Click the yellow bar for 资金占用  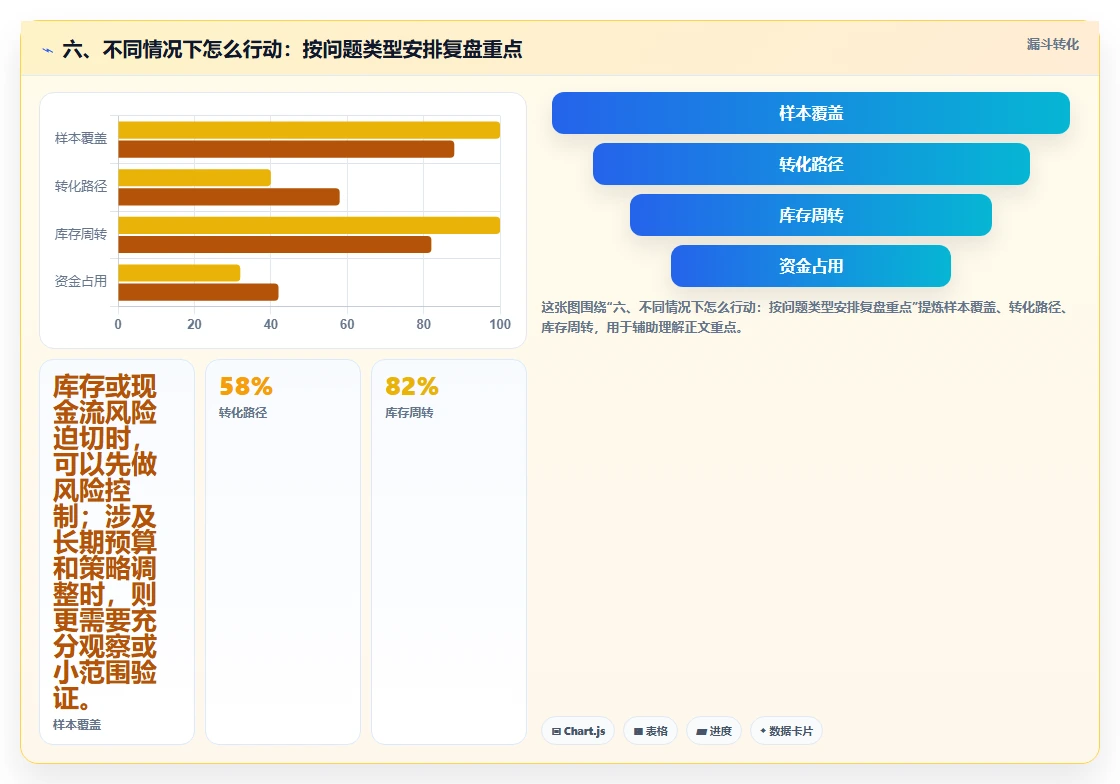coord(179,273)
